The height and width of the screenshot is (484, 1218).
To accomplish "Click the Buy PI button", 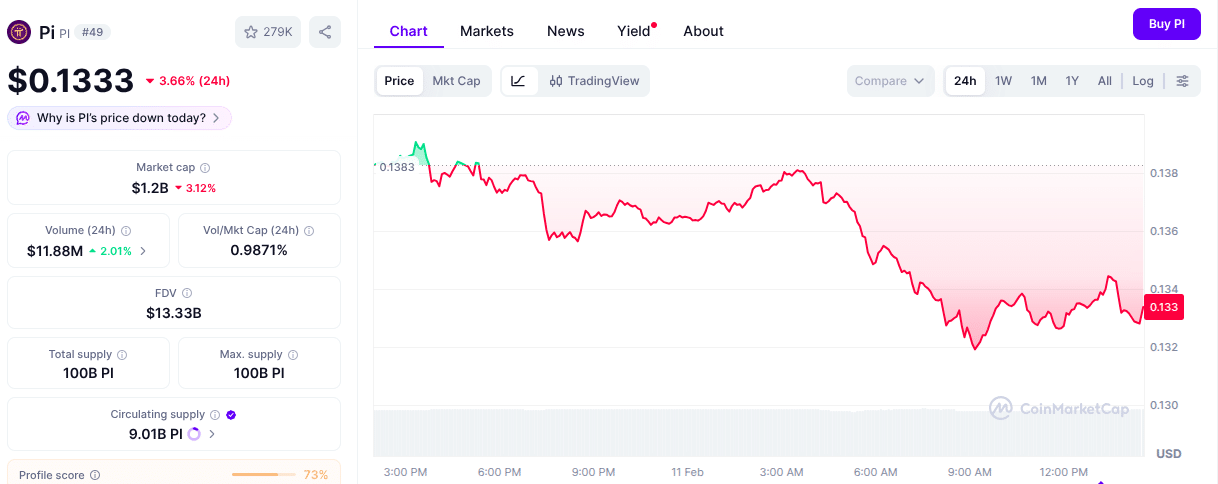I will [1166, 24].
